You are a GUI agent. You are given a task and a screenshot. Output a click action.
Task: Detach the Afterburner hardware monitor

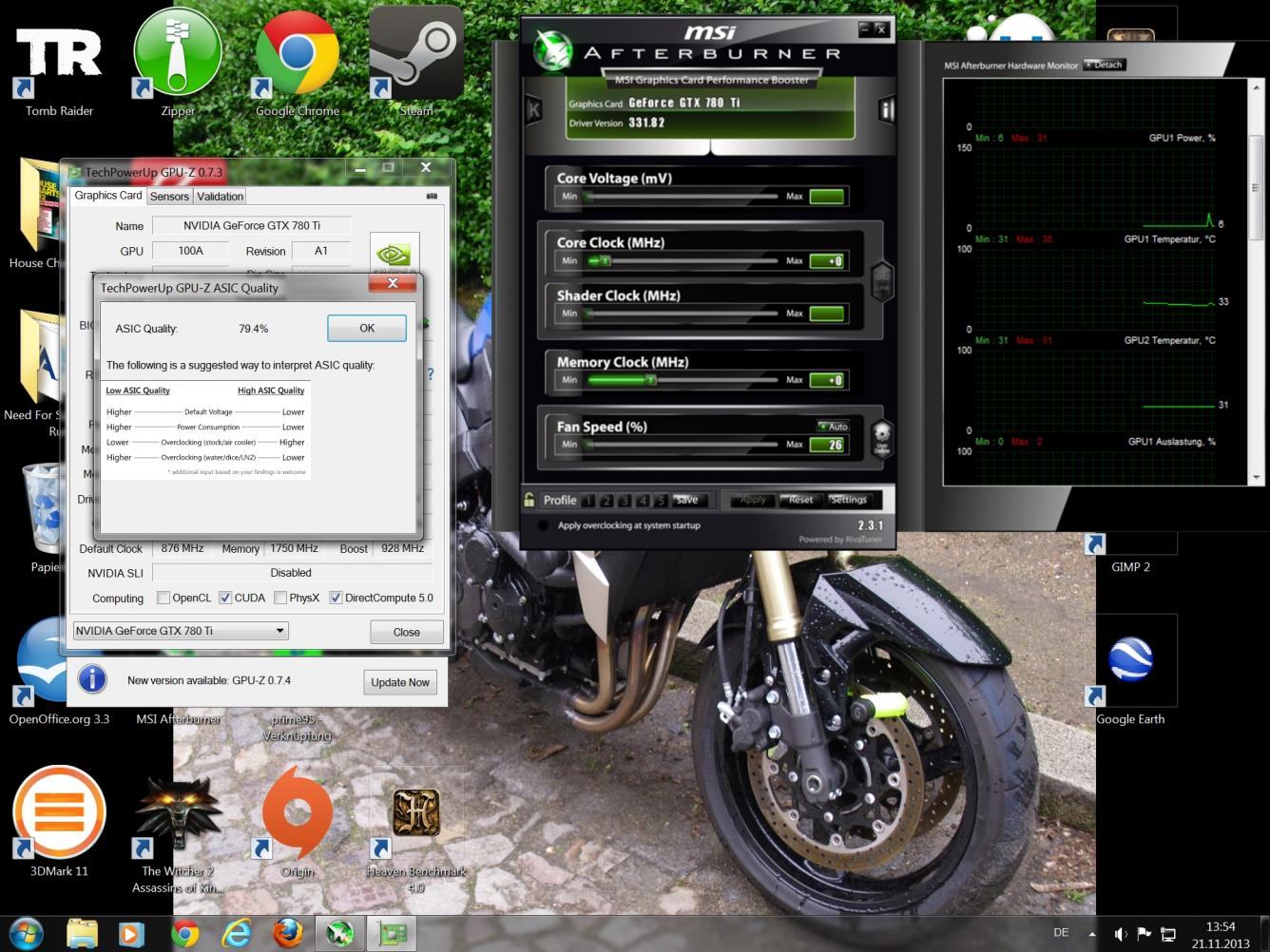[1105, 65]
